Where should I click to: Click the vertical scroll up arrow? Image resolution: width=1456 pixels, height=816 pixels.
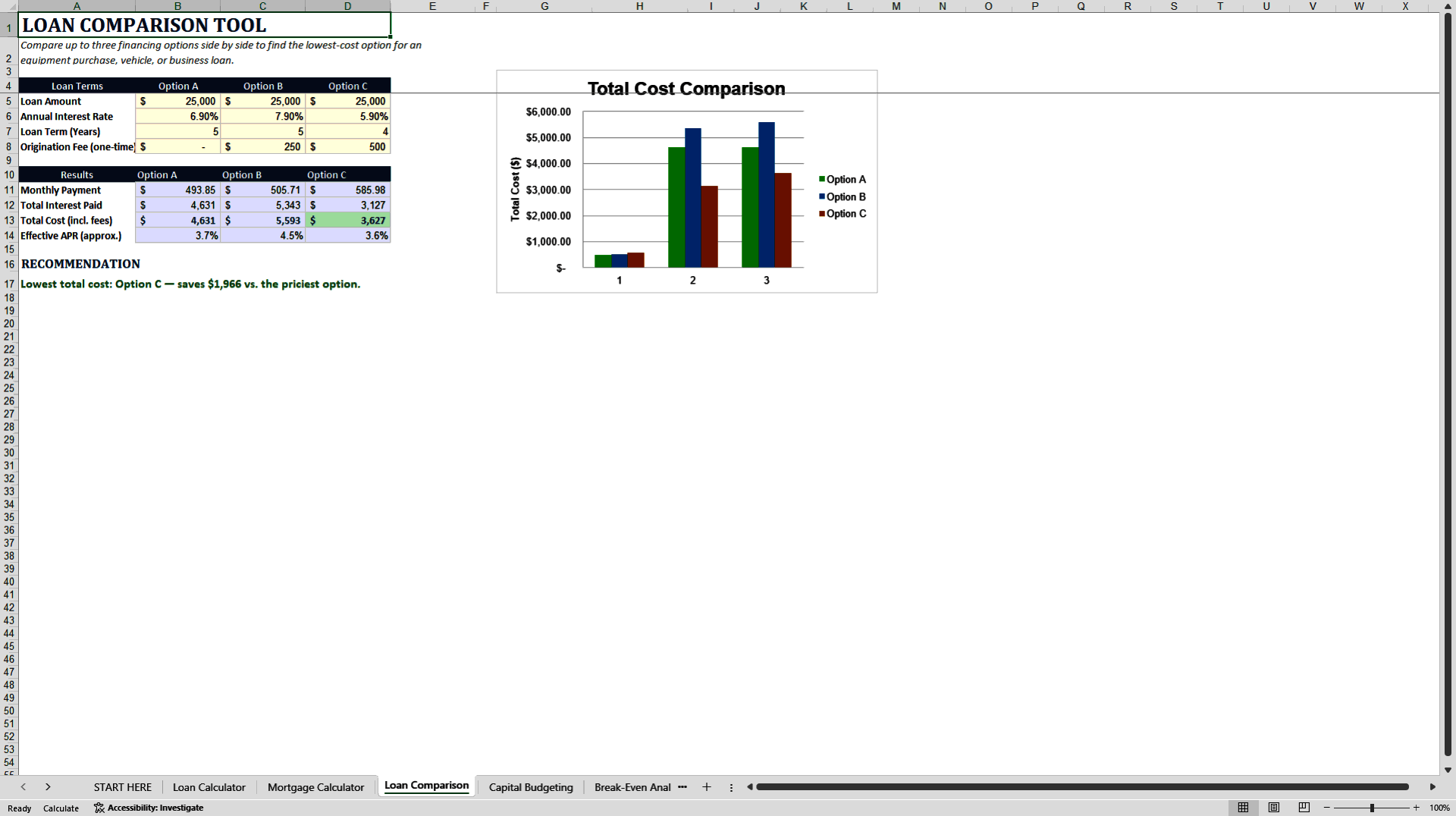pos(1448,7)
